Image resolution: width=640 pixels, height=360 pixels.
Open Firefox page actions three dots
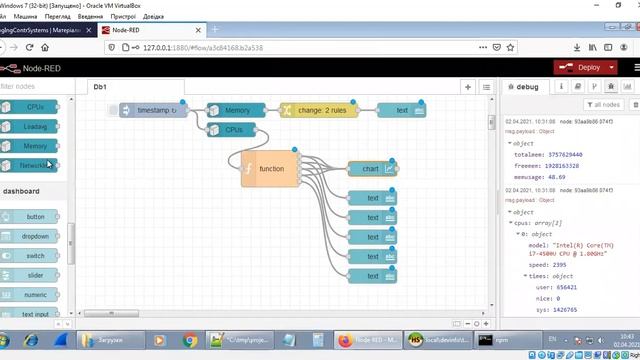click(x=483, y=47)
